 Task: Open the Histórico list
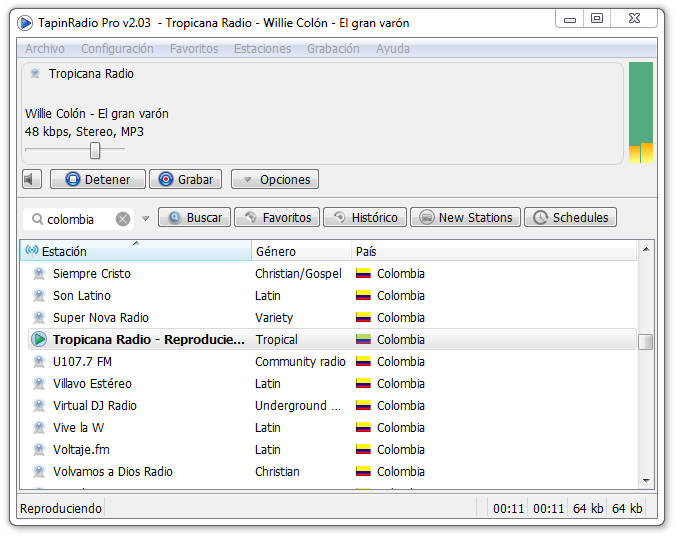click(x=365, y=217)
